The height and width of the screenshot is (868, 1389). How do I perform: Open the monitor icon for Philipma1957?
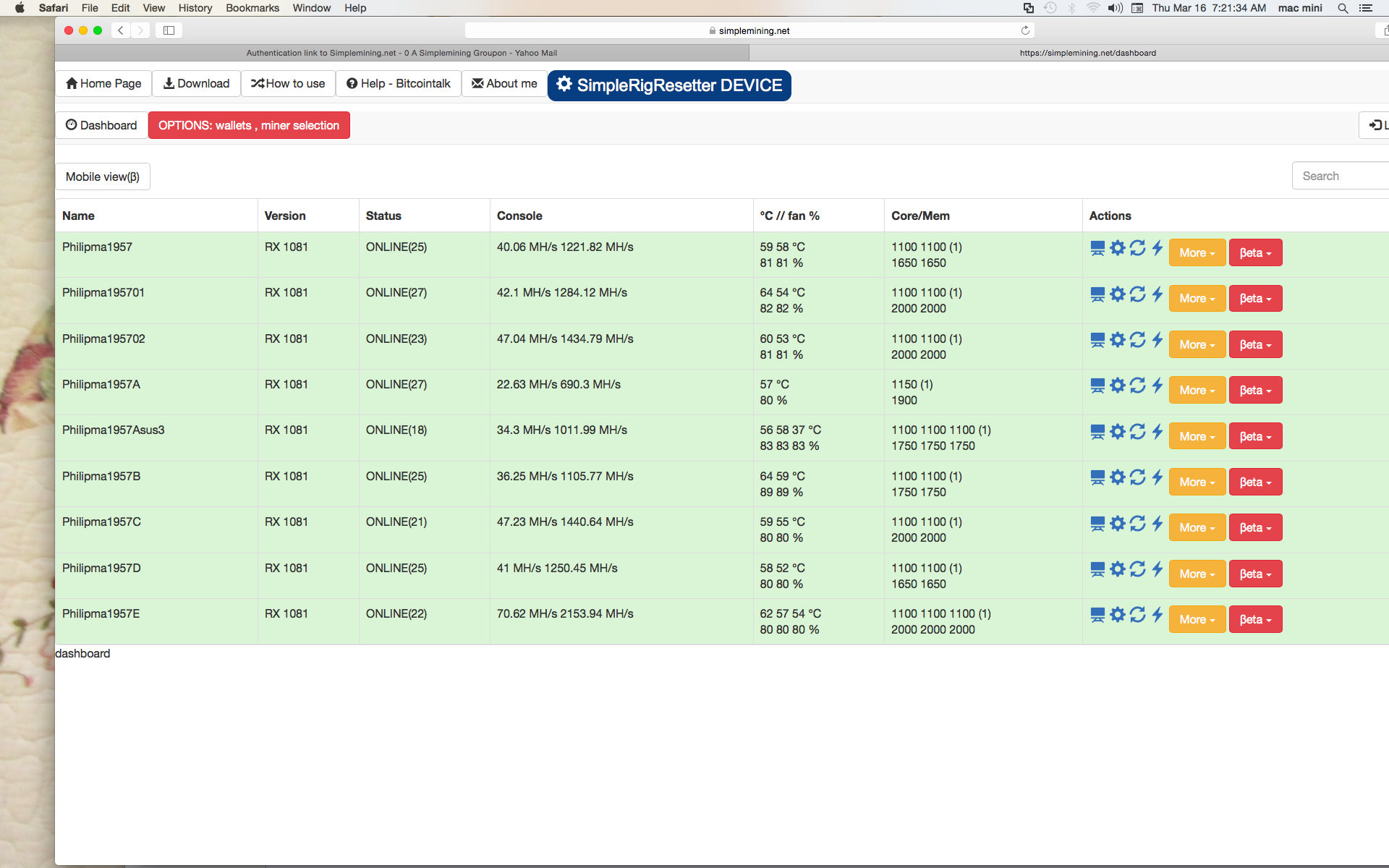pos(1097,248)
